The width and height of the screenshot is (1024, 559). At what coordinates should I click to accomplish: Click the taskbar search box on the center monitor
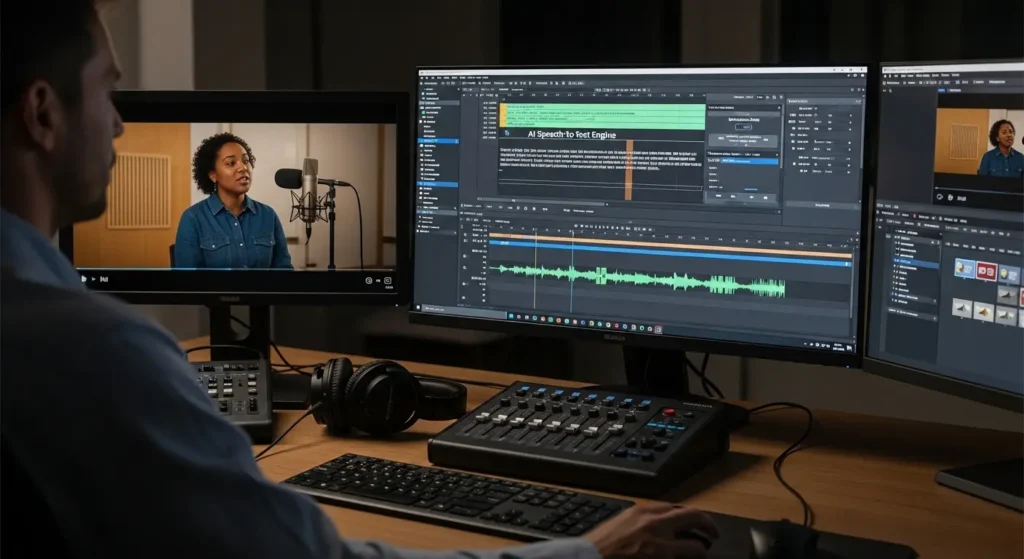[x=466, y=310]
